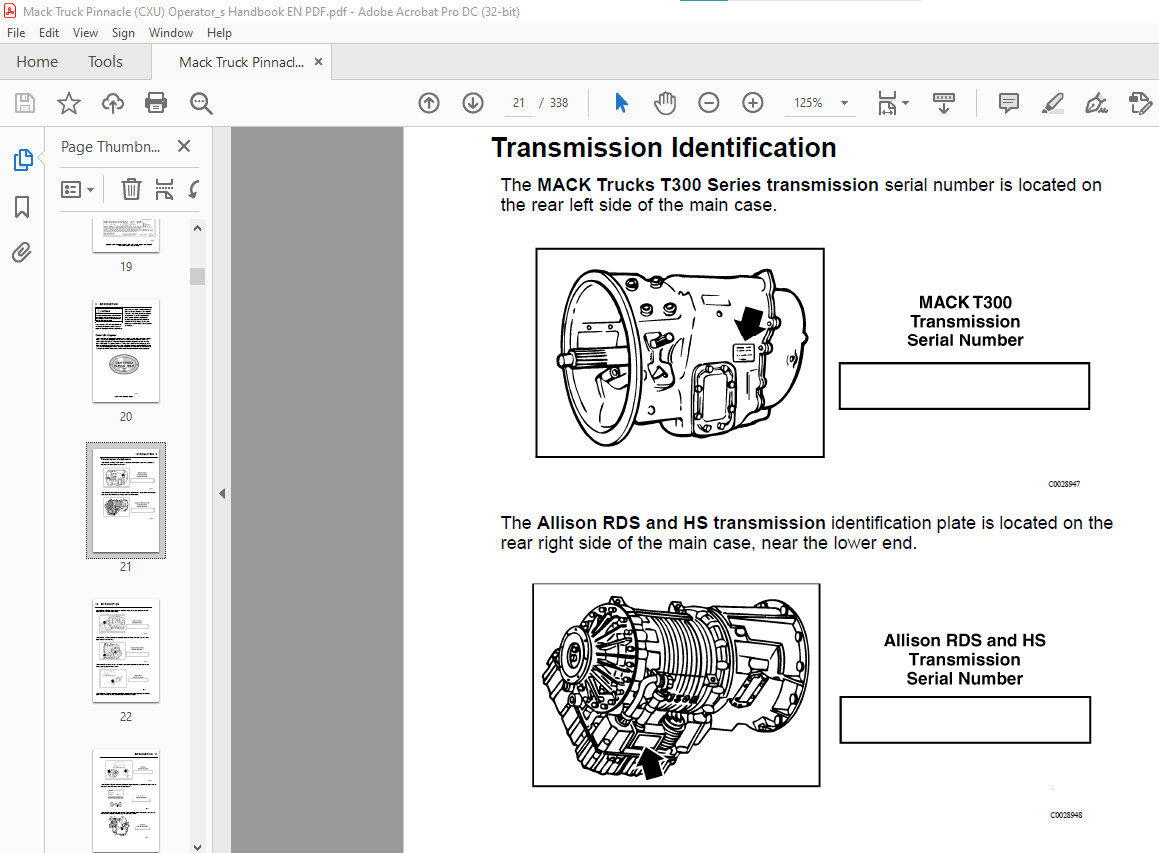The width and height of the screenshot is (1159, 853).
Task: Zoom in with plus circle icon
Action: 752,103
